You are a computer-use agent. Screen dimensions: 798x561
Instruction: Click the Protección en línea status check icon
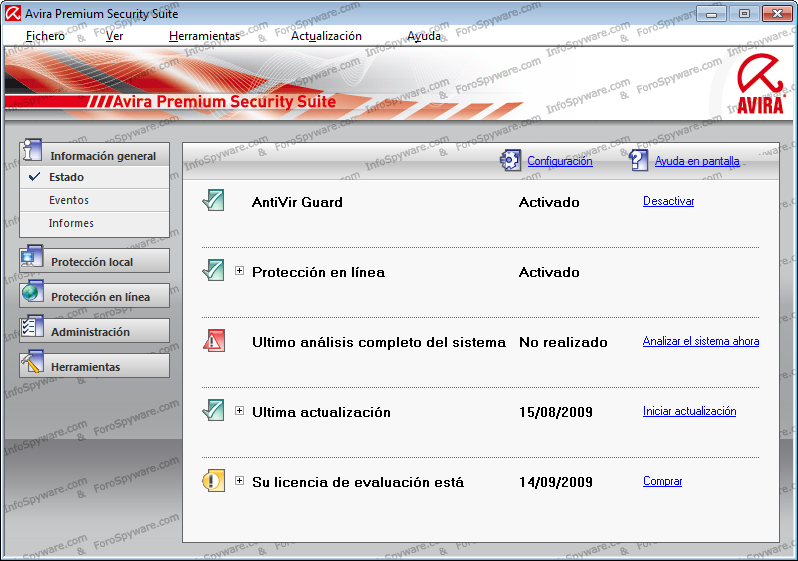point(213,270)
